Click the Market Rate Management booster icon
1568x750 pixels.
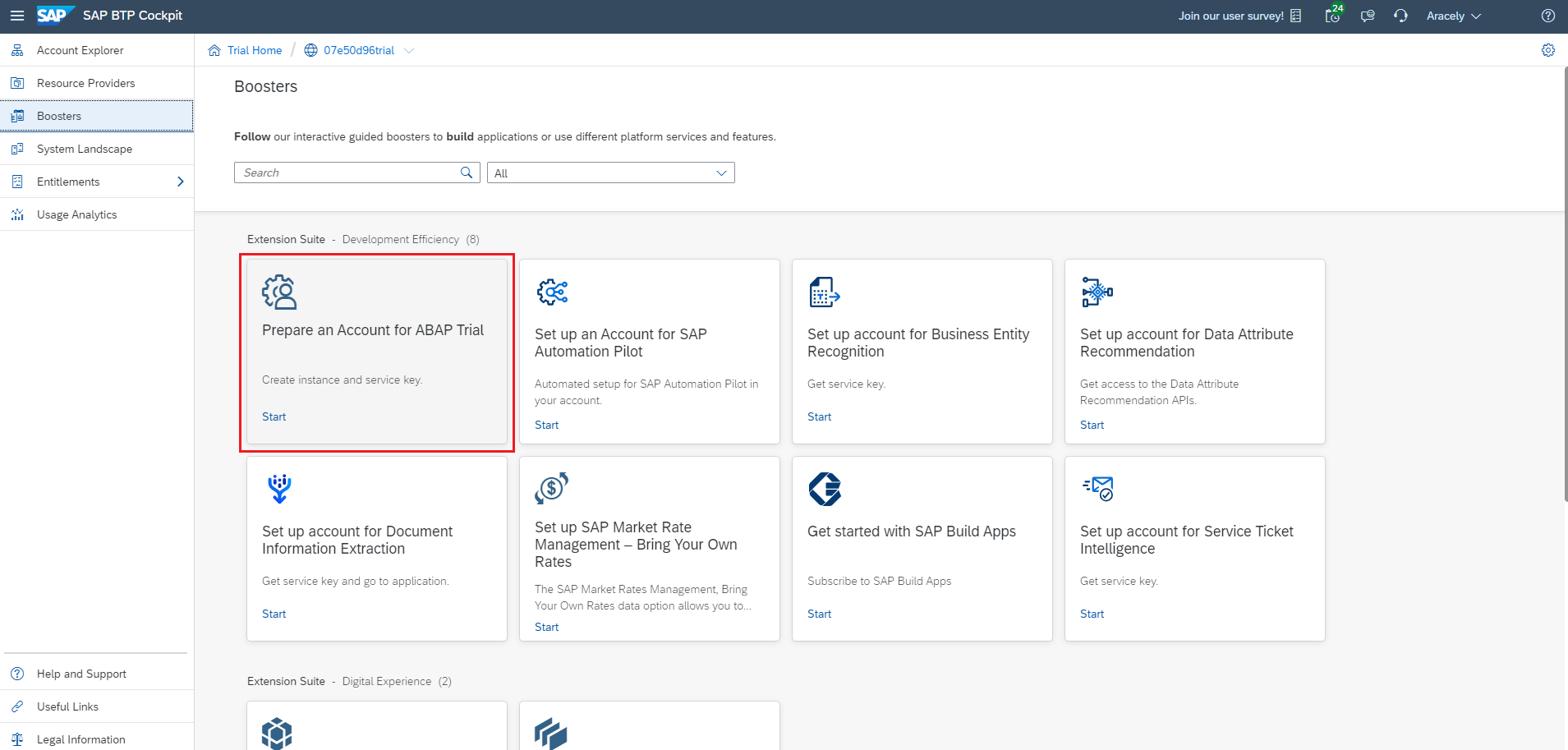pyautogui.click(x=552, y=488)
